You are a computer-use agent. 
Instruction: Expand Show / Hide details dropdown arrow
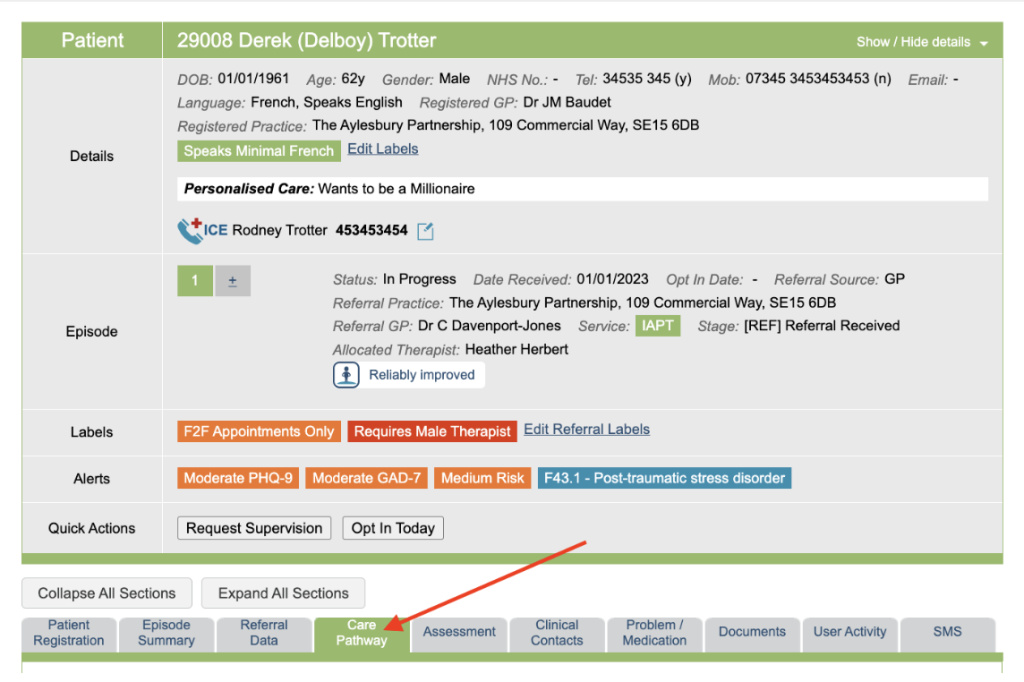pos(984,43)
